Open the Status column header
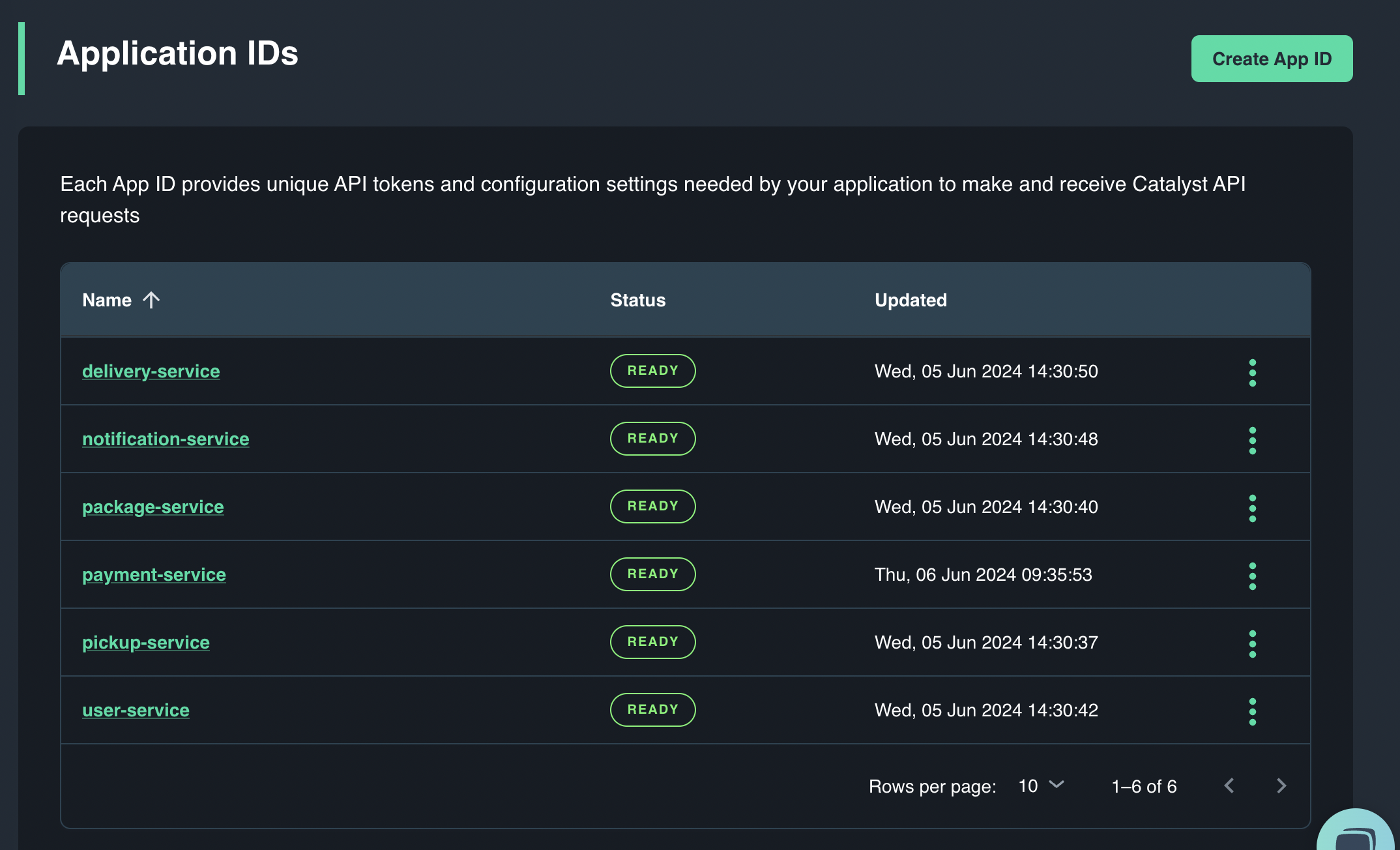The width and height of the screenshot is (1400, 850). pyautogui.click(x=638, y=300)
